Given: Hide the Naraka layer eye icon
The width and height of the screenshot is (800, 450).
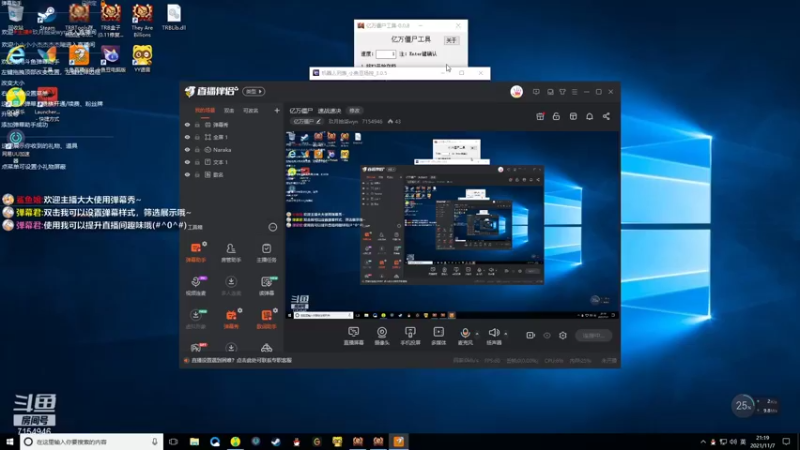Looking at the screenshot, I should 187,149.
